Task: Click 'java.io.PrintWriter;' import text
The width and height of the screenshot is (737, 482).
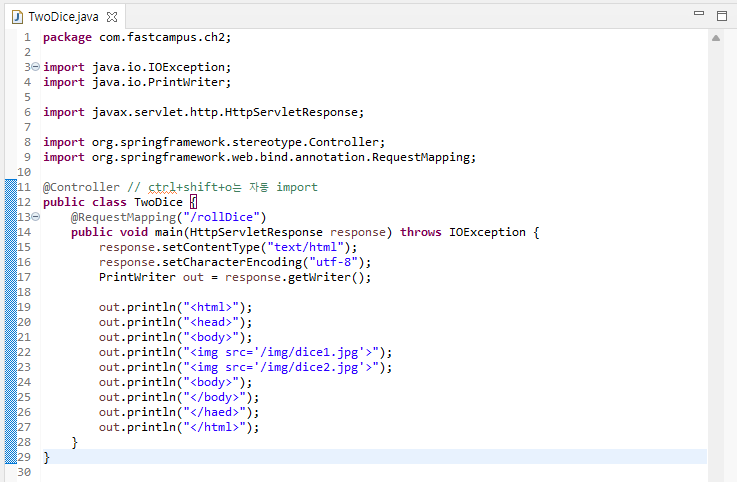Action: (162, 82)
